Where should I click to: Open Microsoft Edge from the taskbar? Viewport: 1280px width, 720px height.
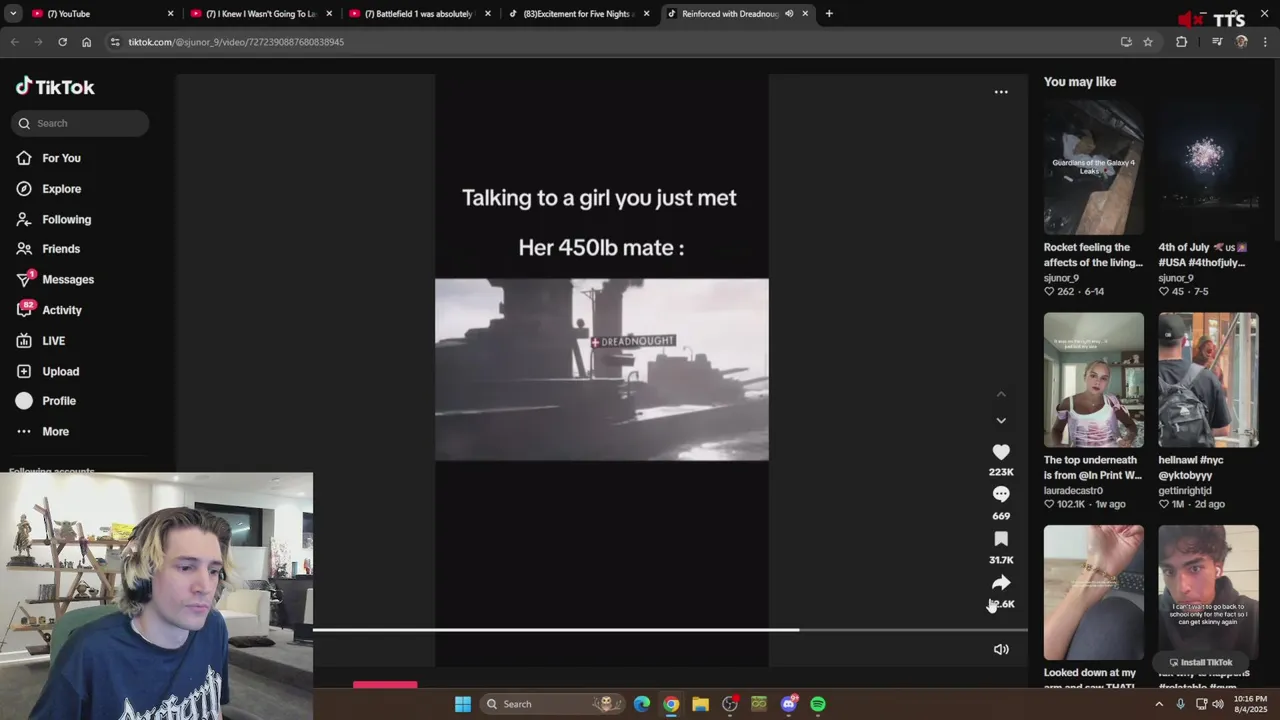[642, 704]
